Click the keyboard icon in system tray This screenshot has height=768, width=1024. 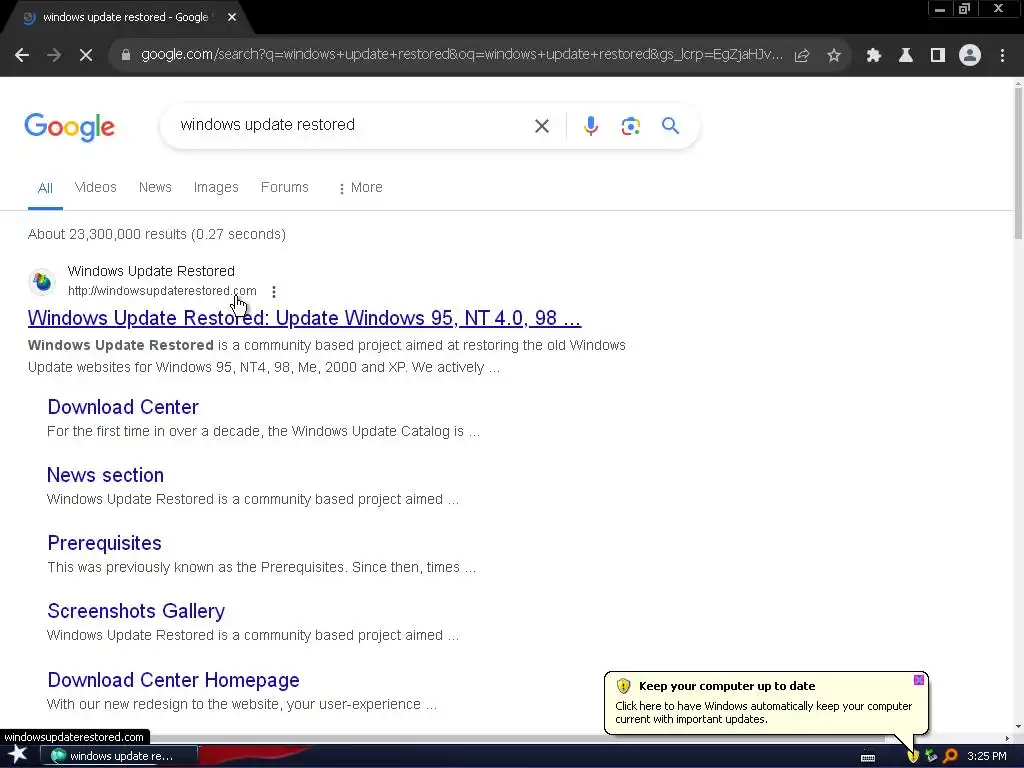[868, 757]
